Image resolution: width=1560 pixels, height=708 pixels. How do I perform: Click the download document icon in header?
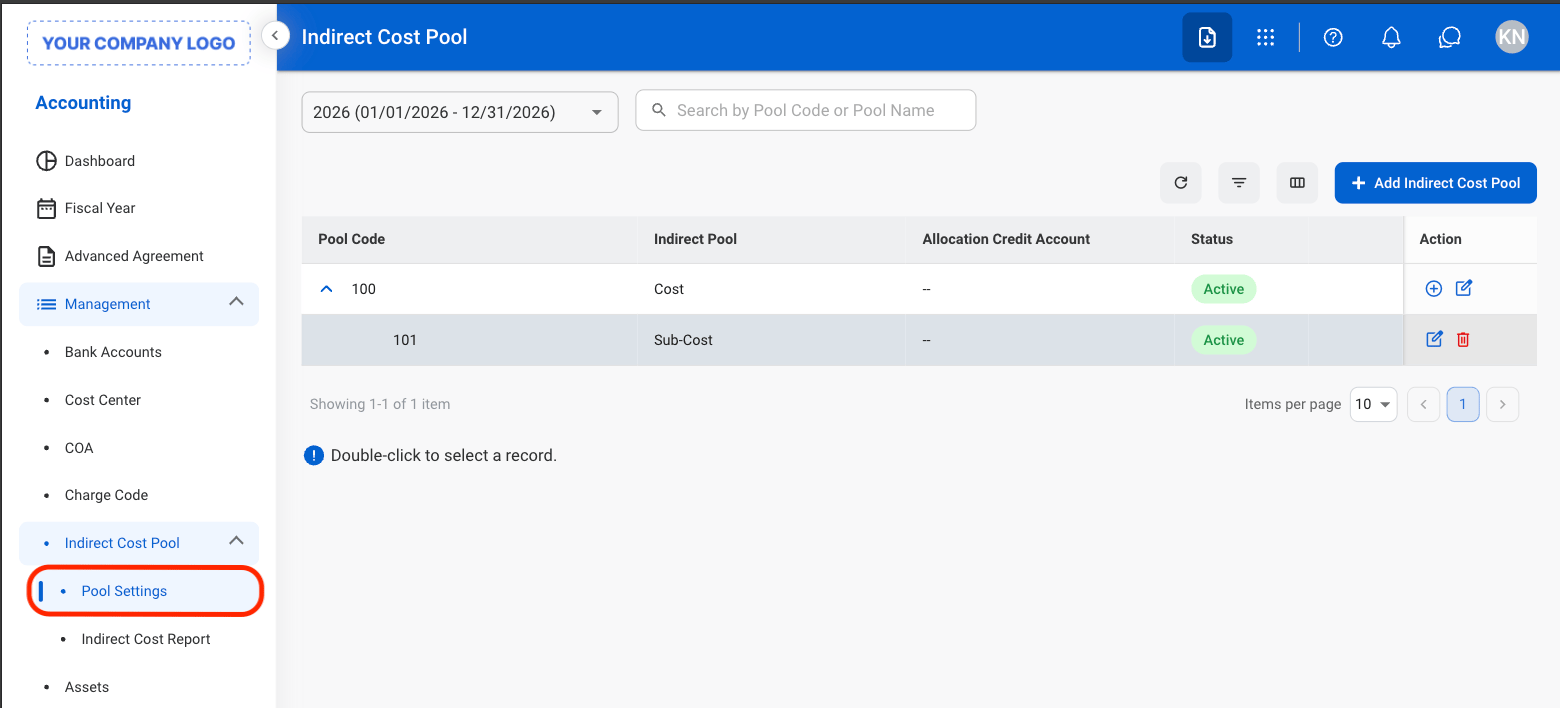click(1207, 37)
